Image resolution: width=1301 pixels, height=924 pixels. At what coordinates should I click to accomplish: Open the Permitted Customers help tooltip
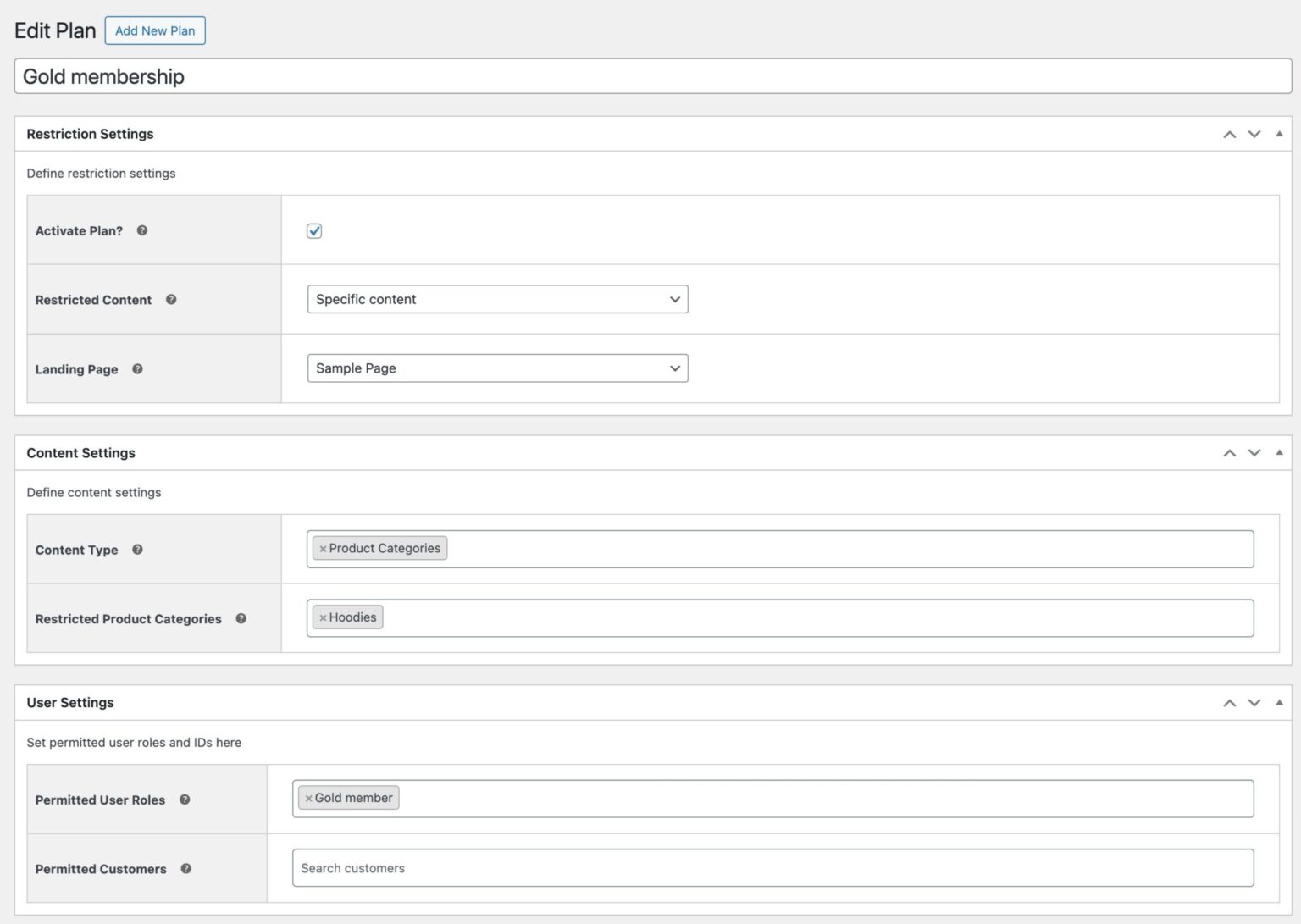[185, 869]
